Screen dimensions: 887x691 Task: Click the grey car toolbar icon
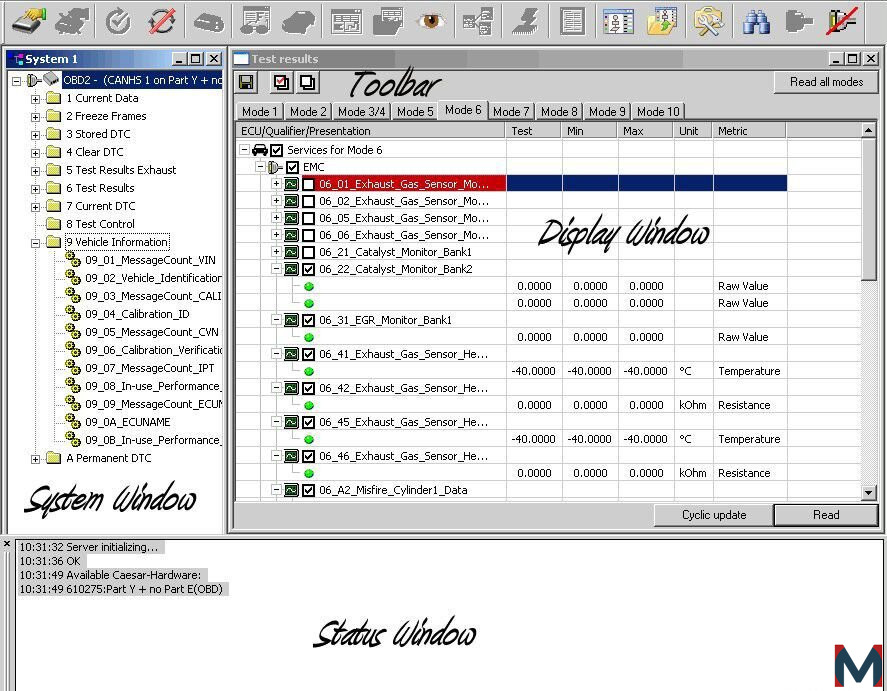(298, 23)
